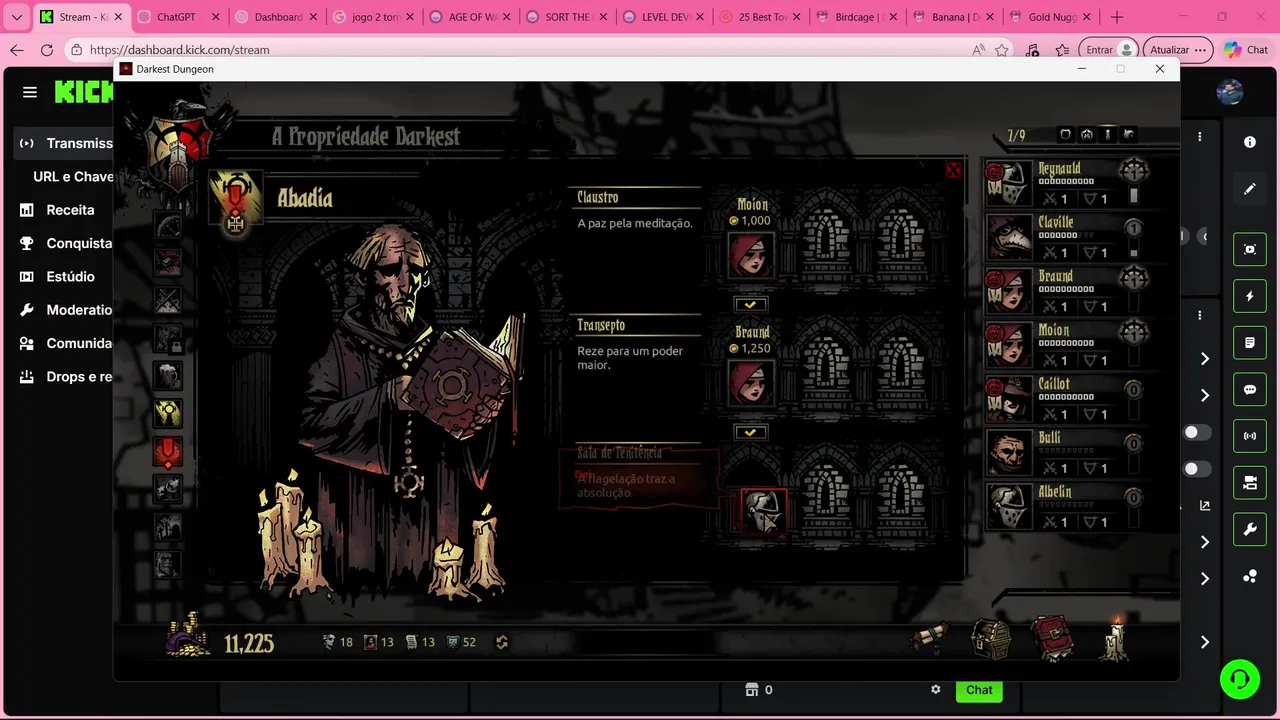The height and width of the screenshot is (720, 1280).
Task: Click the info icon in Kick right toolbar
Action: pyautogui.click(x=1250, y=142)
